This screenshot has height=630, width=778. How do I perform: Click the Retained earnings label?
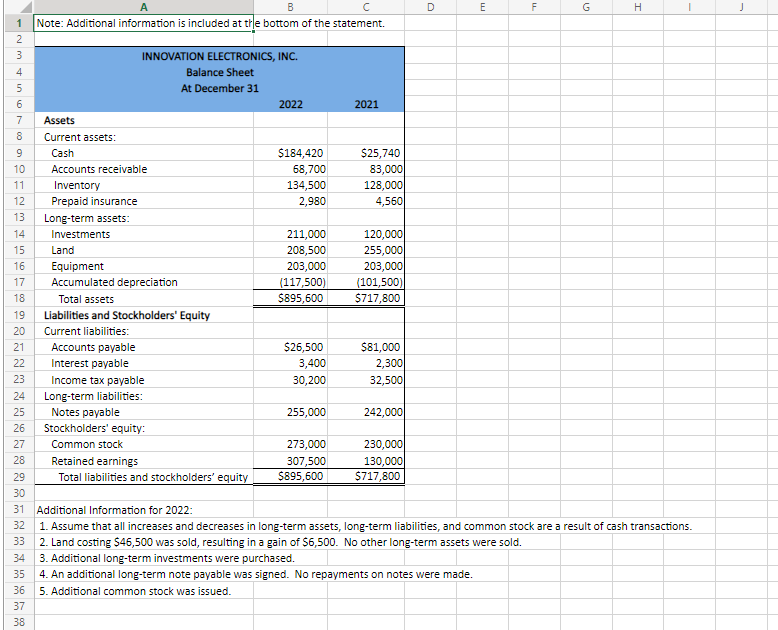pos(95,461)
